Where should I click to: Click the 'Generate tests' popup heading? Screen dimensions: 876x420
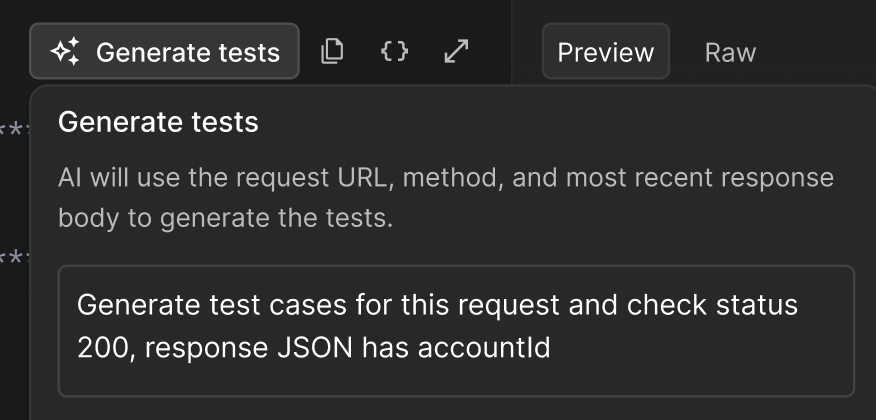coord(158,123)
